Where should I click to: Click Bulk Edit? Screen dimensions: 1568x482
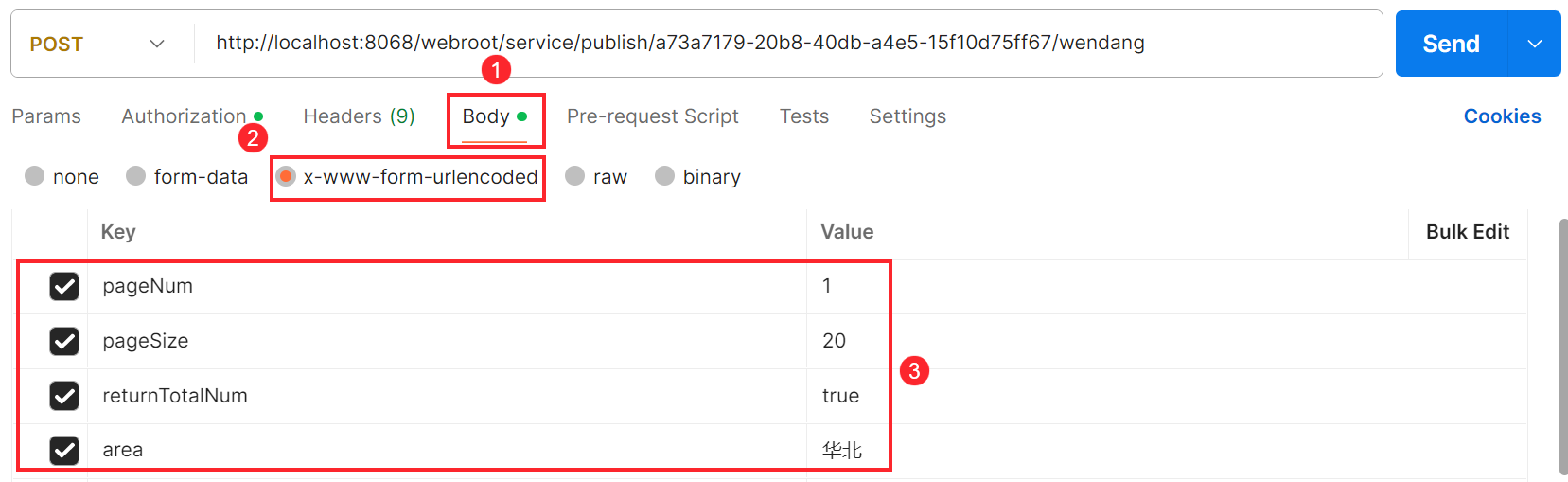pos(1468,232)
